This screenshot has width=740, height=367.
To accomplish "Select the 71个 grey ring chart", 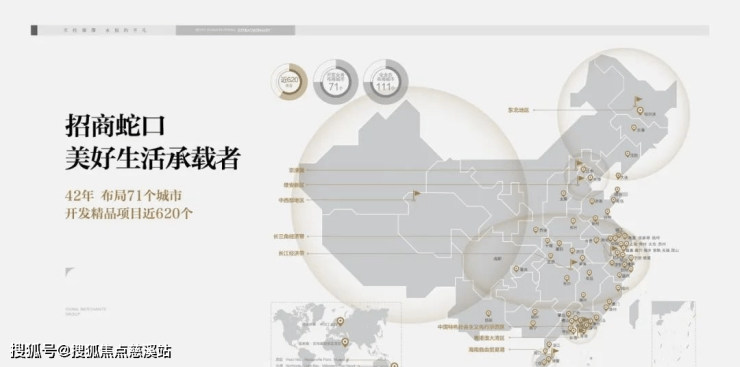I will [x=336, y=82].
